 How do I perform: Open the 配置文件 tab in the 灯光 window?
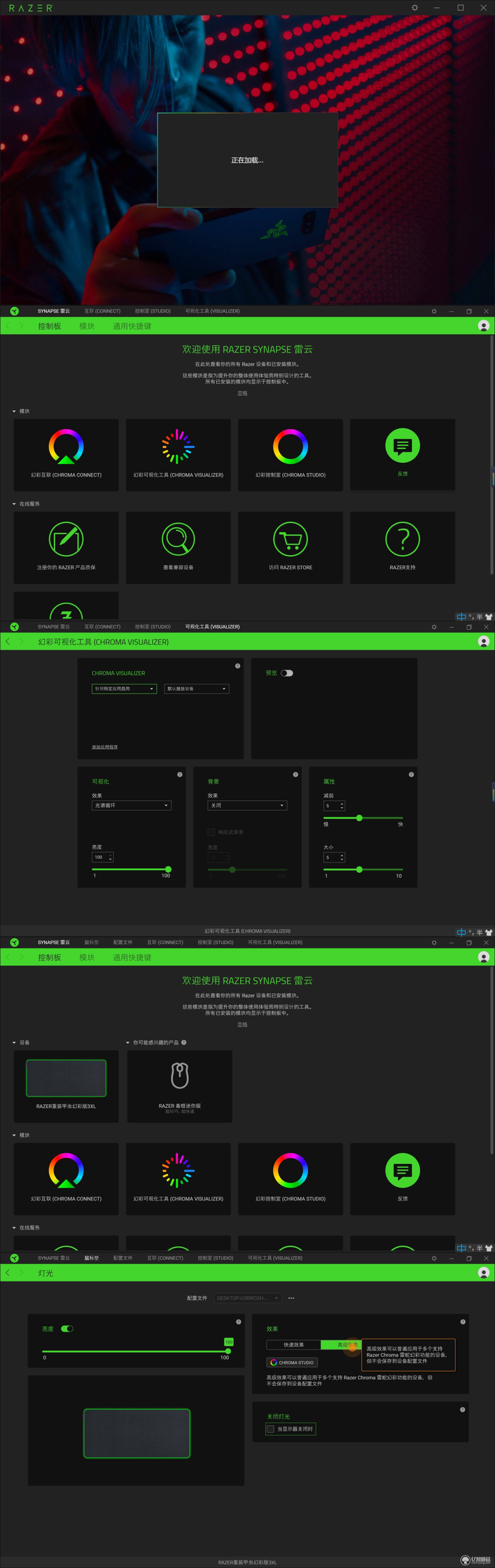123,1258
